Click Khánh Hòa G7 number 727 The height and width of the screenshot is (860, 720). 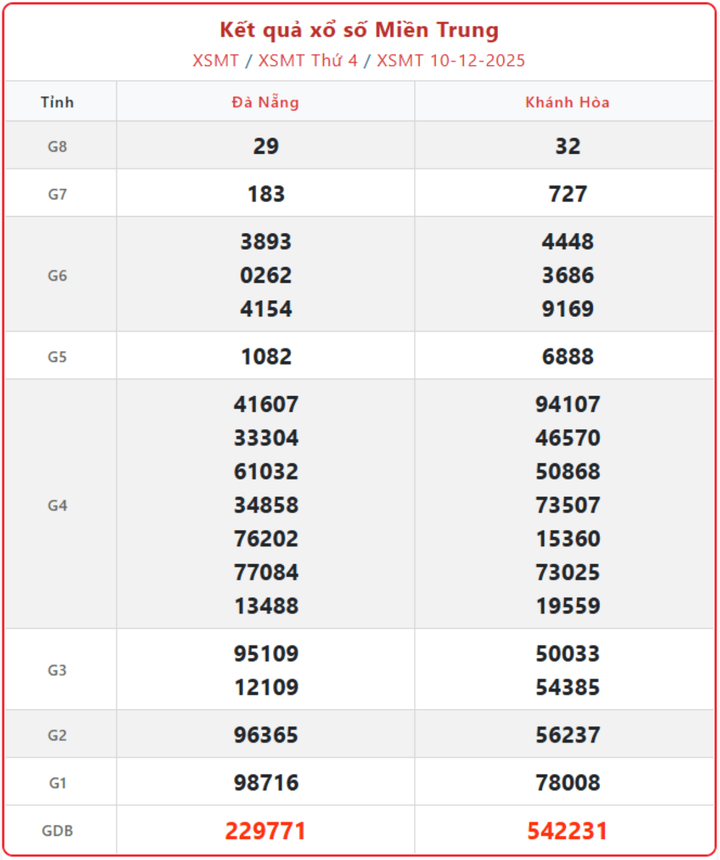click(x=567, y=194)
